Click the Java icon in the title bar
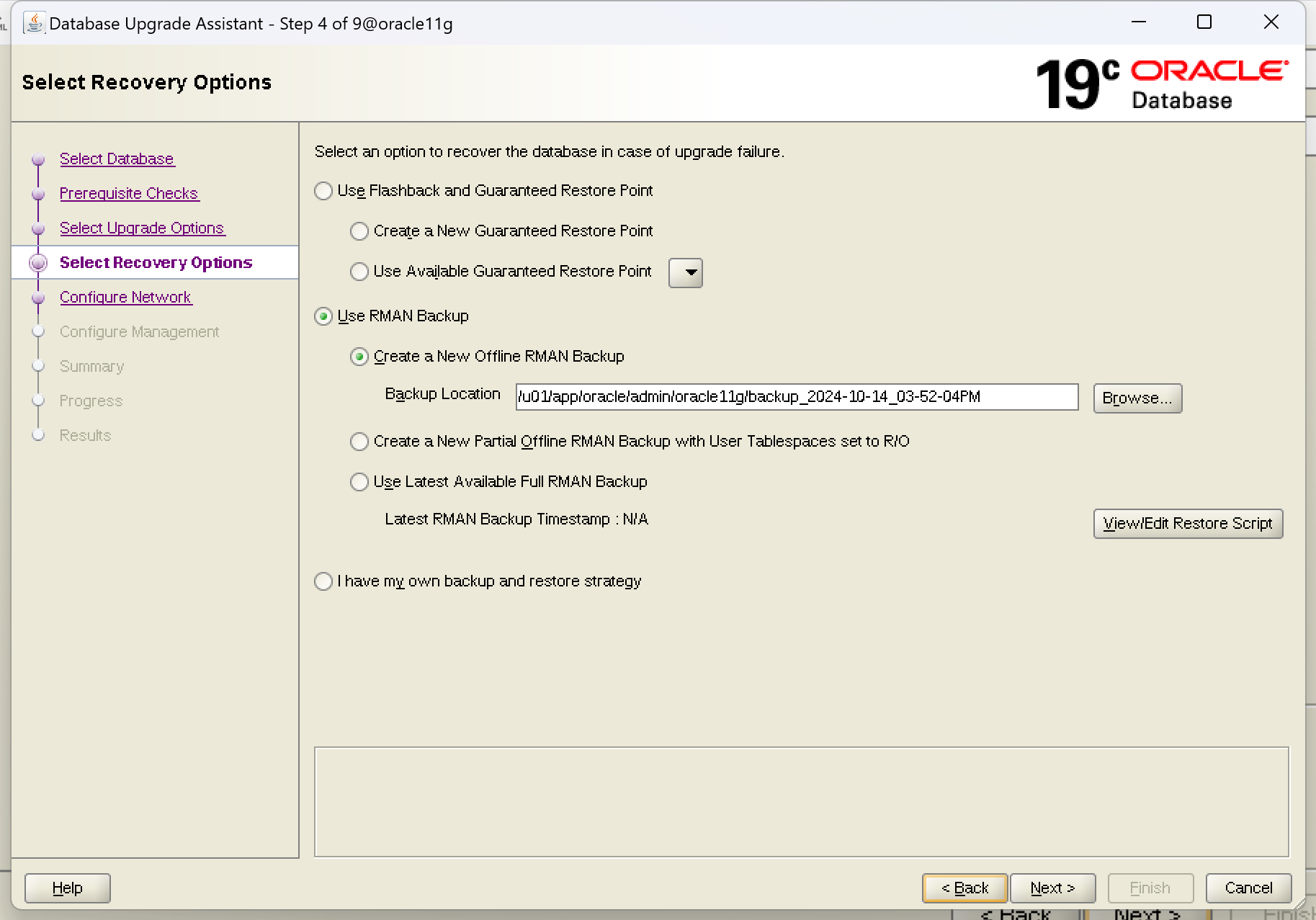Screen dimensions: 1316x920 (34, 23)
